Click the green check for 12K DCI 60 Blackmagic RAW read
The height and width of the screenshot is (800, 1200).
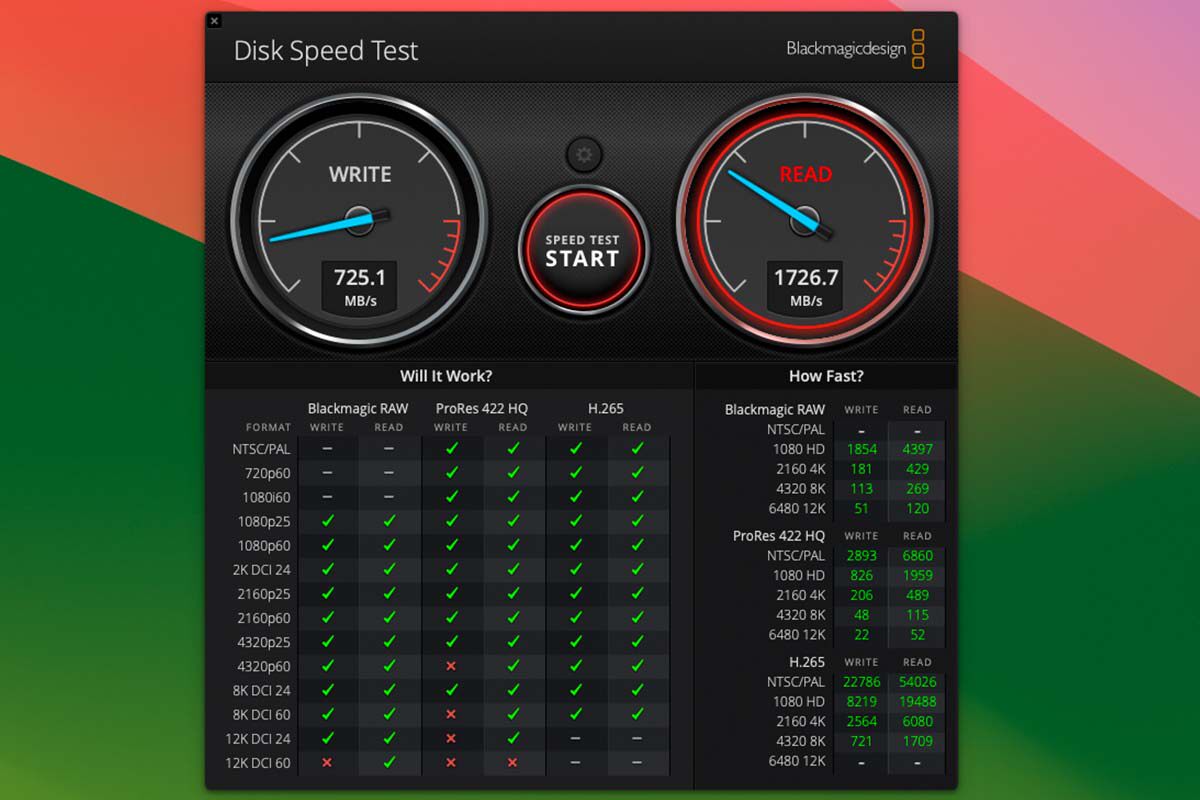tap(389, 762)
